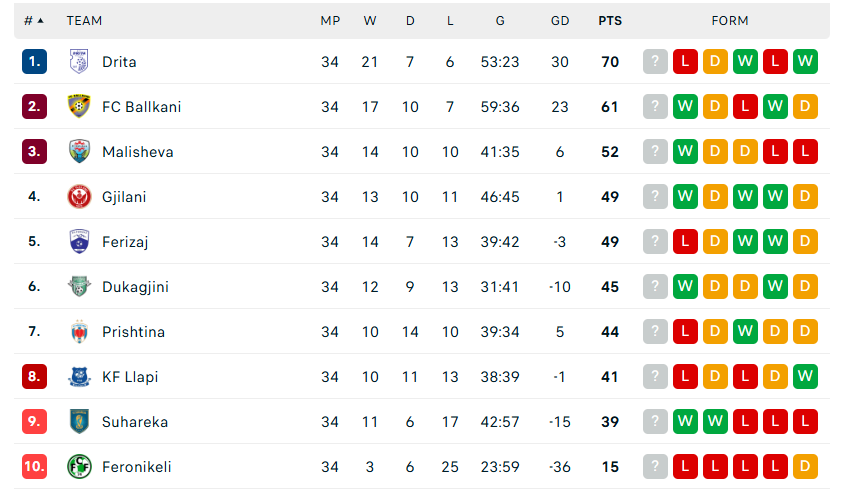This screenshot has height=490, width=844.
Task: Sort table by rank column arrow
Action: [40, 20]
